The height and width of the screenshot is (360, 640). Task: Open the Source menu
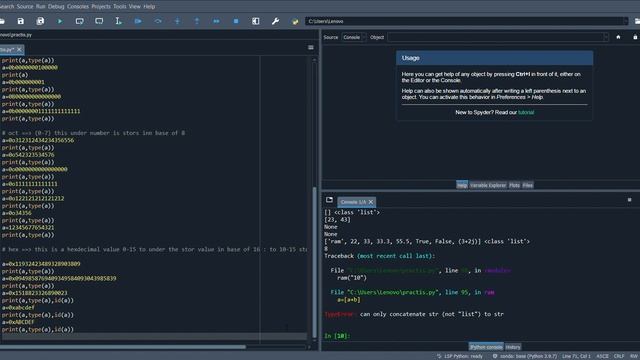(25, 7)
